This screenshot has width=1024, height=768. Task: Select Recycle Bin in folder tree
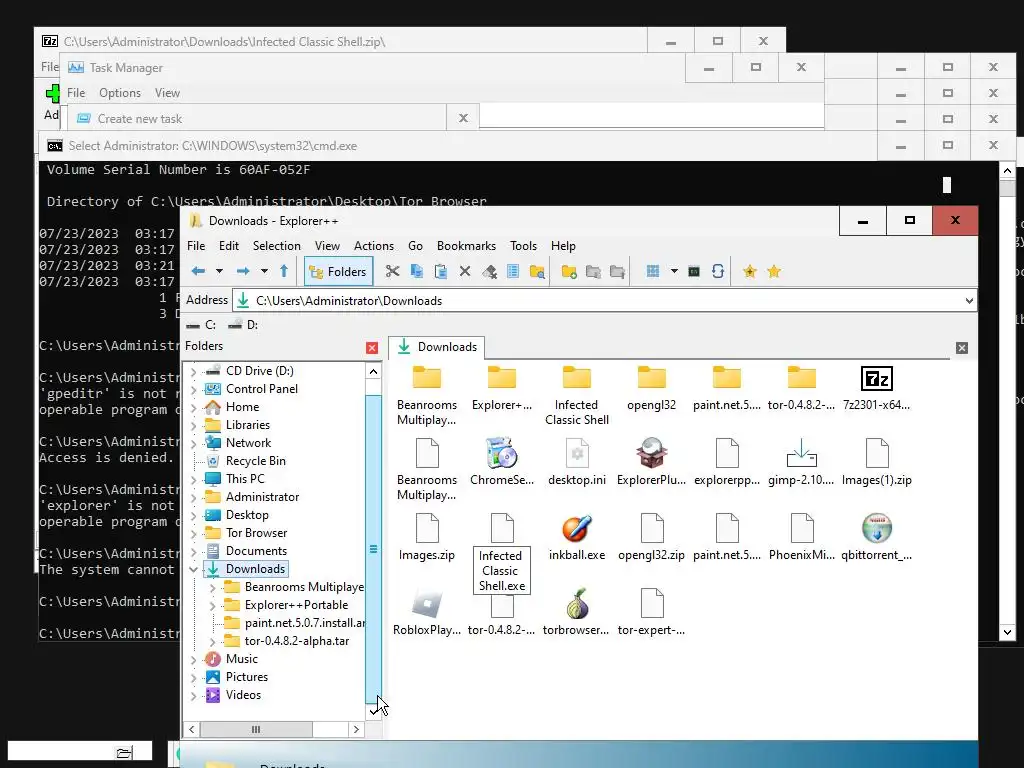tap(255, 461)
